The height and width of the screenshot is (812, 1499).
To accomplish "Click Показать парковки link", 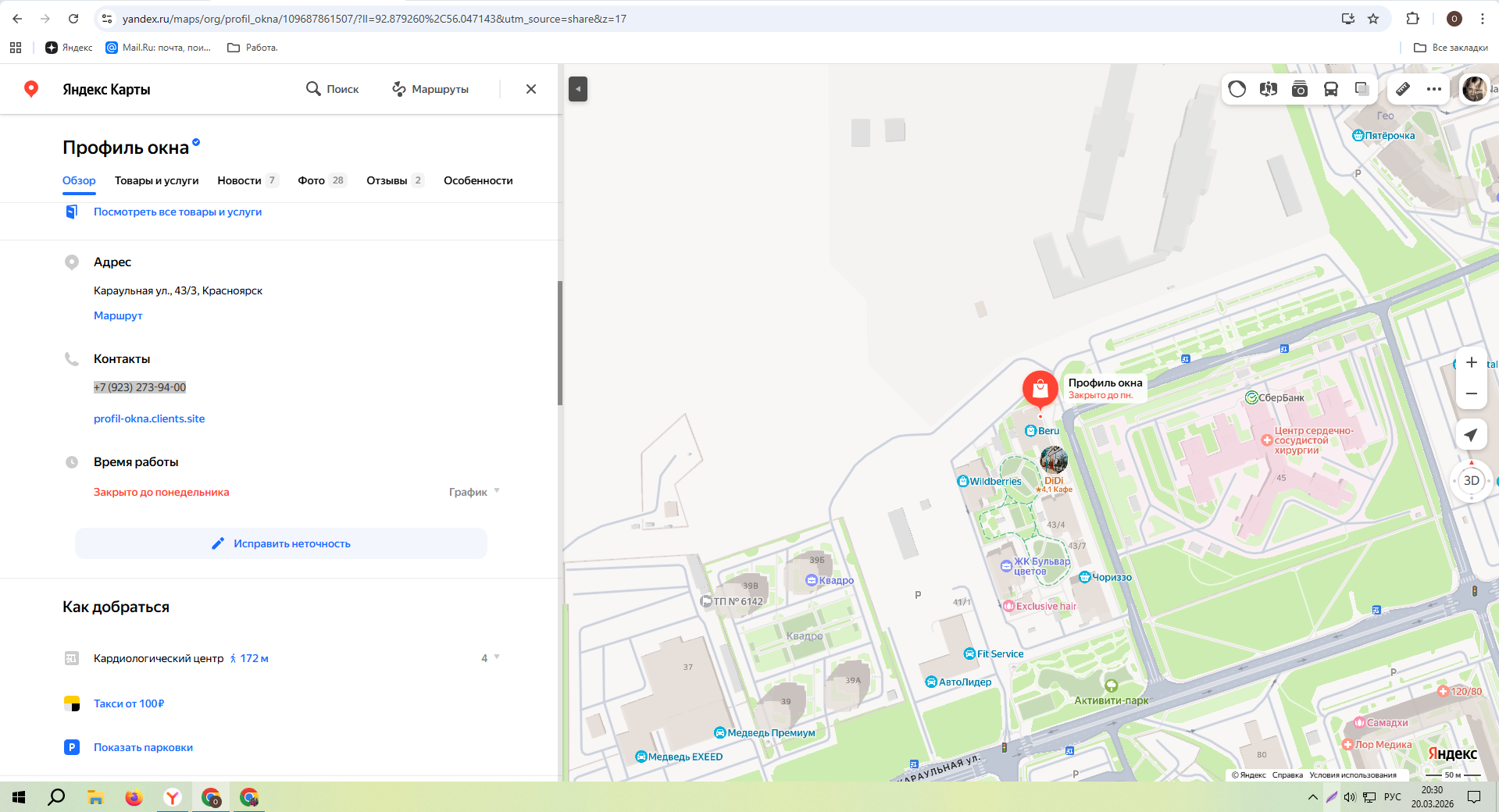I will coord(143,747).
